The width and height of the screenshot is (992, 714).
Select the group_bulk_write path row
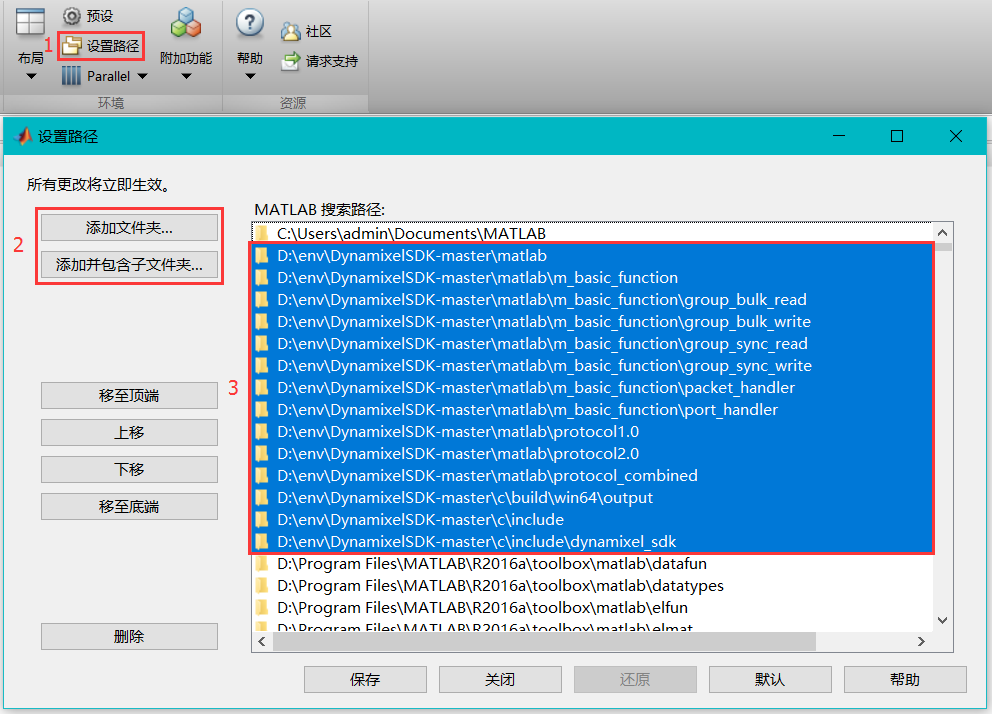pos(592,321)
